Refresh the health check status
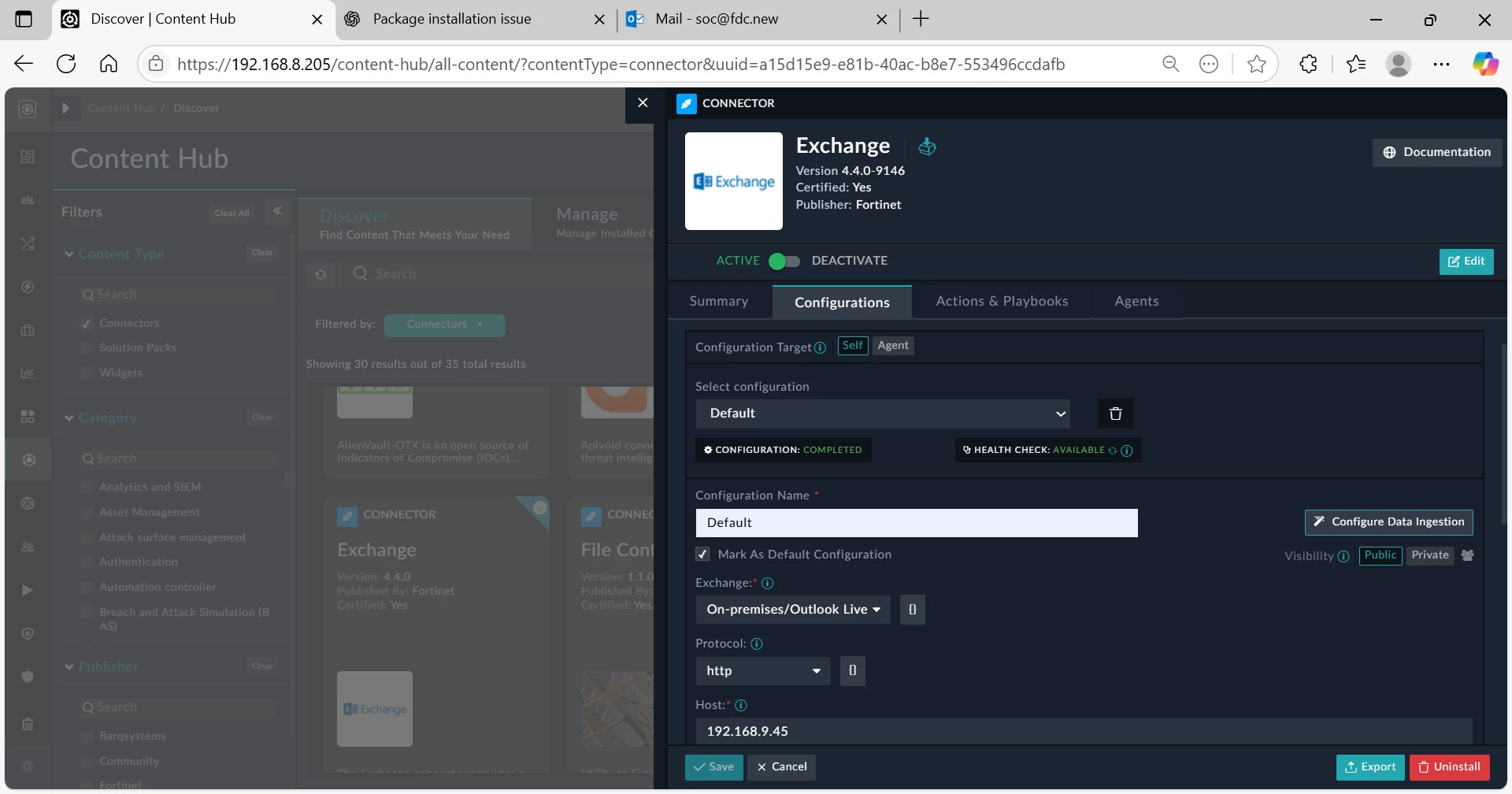The height and width of the screenshot is (794, 1512). (x=1113, y=451)
